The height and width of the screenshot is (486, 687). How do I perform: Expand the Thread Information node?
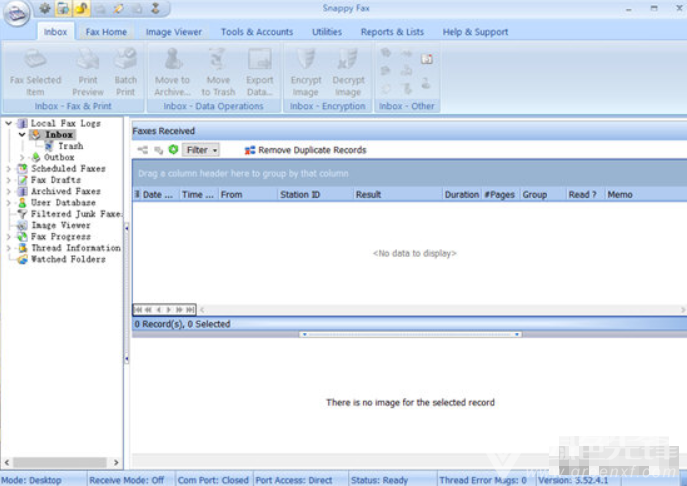click(8, 248)
